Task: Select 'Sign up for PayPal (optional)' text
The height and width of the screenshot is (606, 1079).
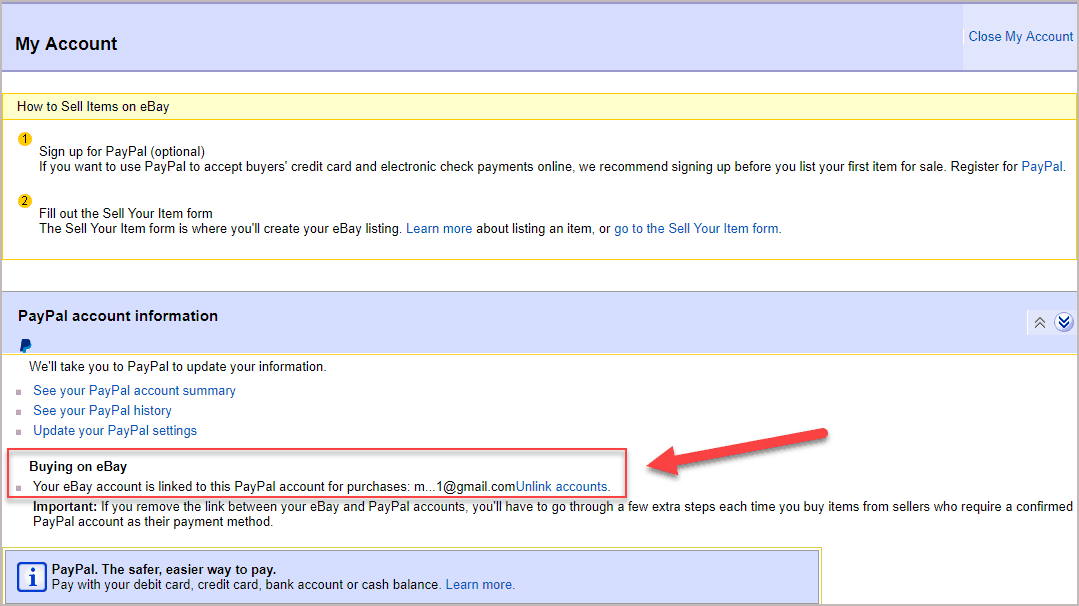Action: (122, 151)
